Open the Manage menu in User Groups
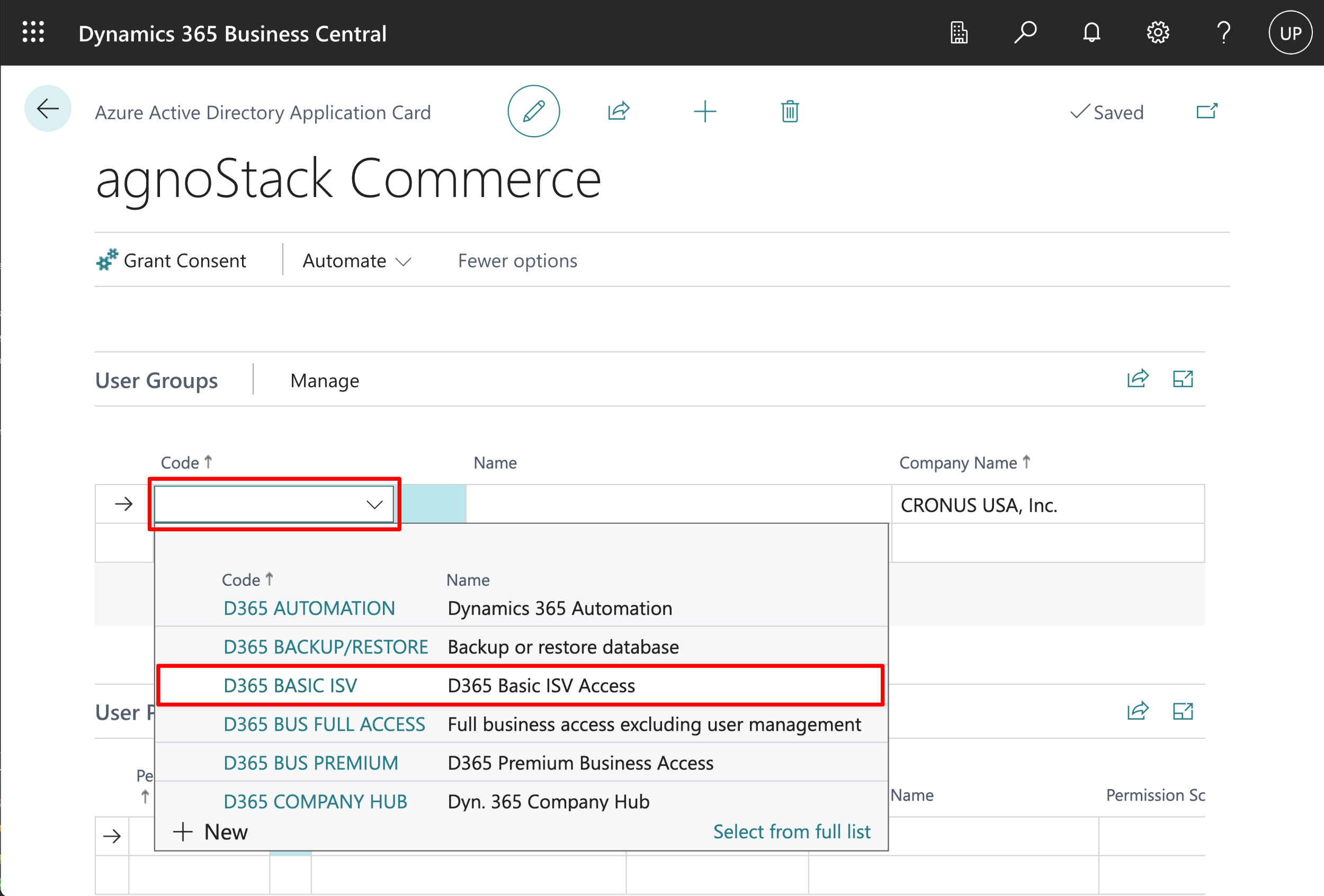Image resolution: width=1324 pixels, height=896 pixels. tap(325, 381)
